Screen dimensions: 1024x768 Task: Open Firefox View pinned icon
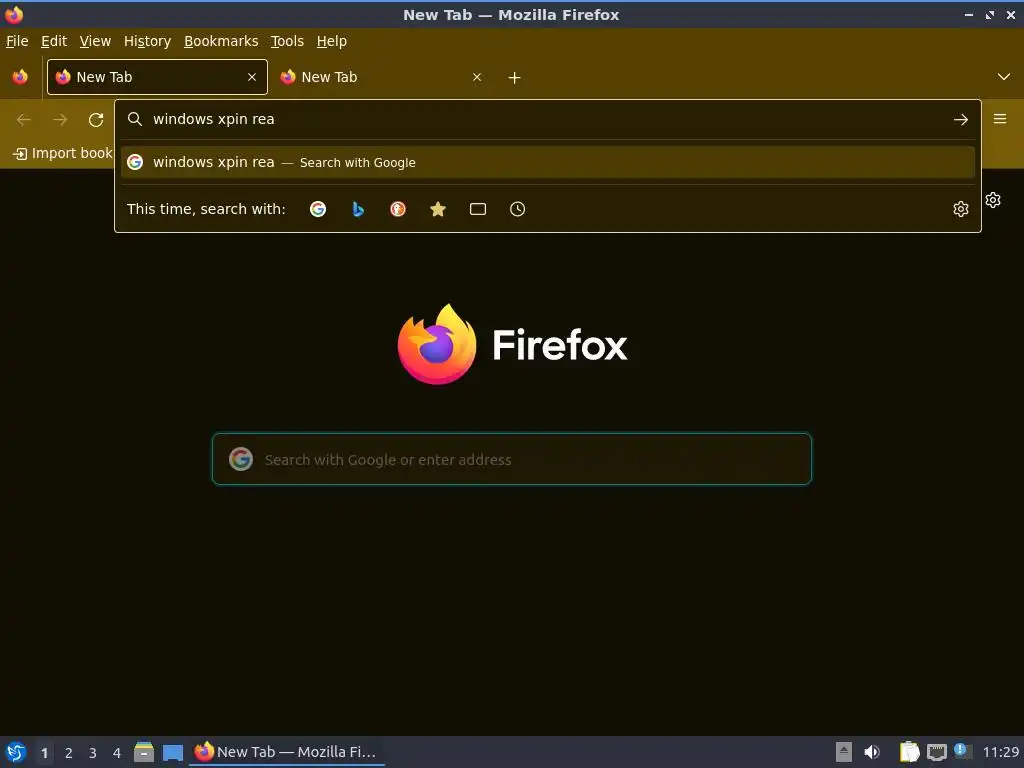(20, 77)
